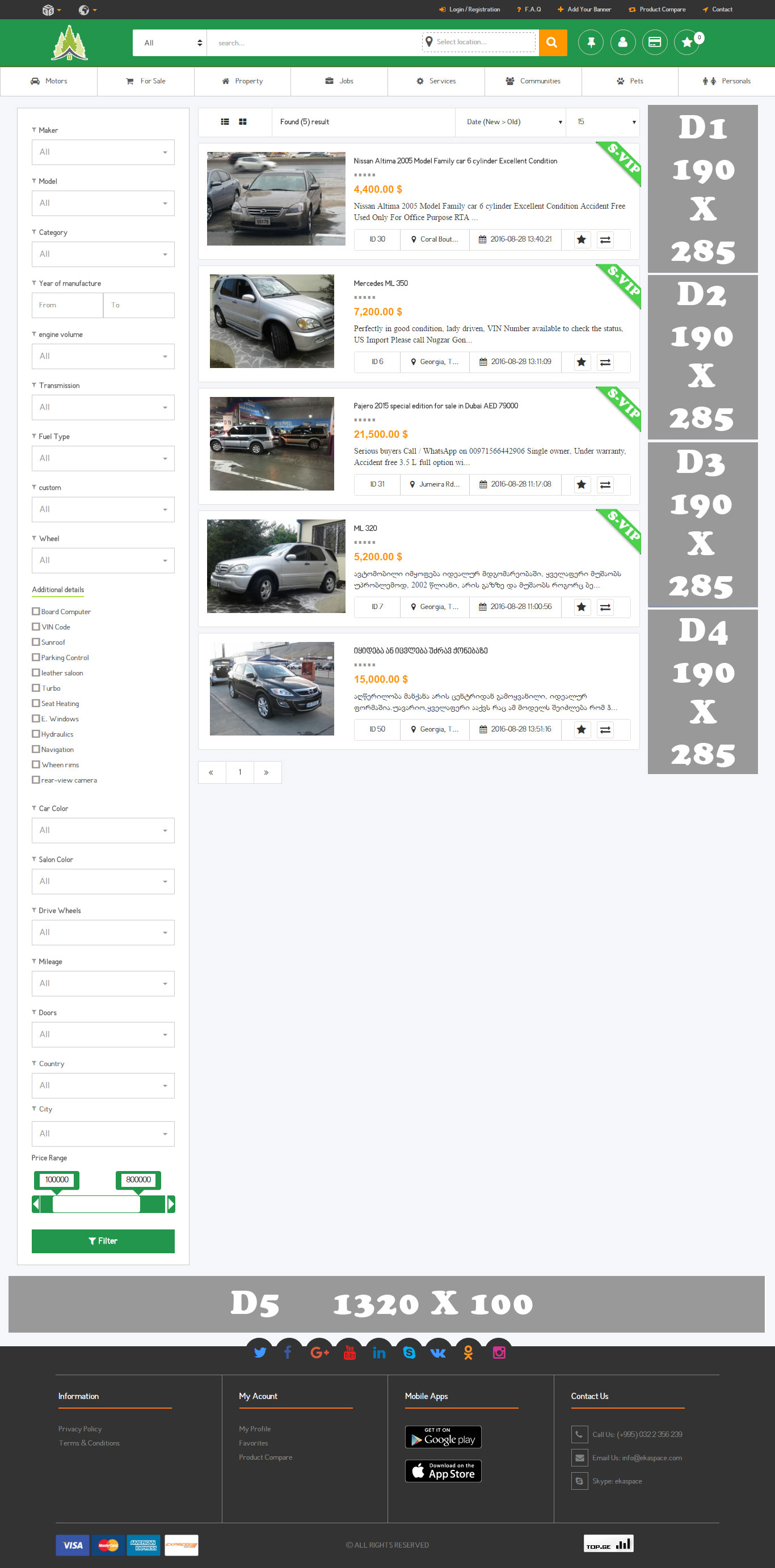Viewport: 775px width, 1568px height.
Task: Open the user profile icon in header
Action: click(623, 43)
